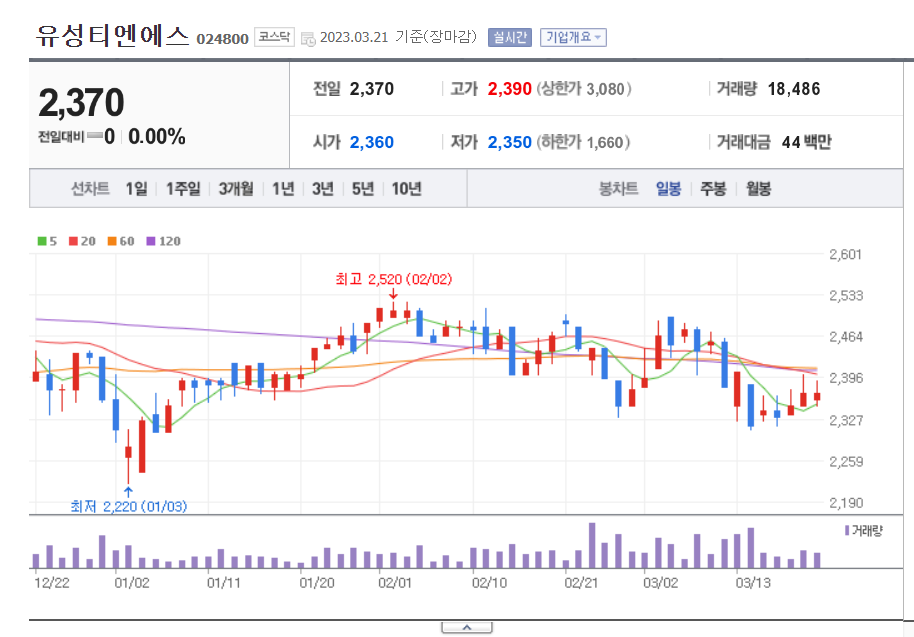Click the 최저 2,220 (01/03) marker label

point(129,506)
